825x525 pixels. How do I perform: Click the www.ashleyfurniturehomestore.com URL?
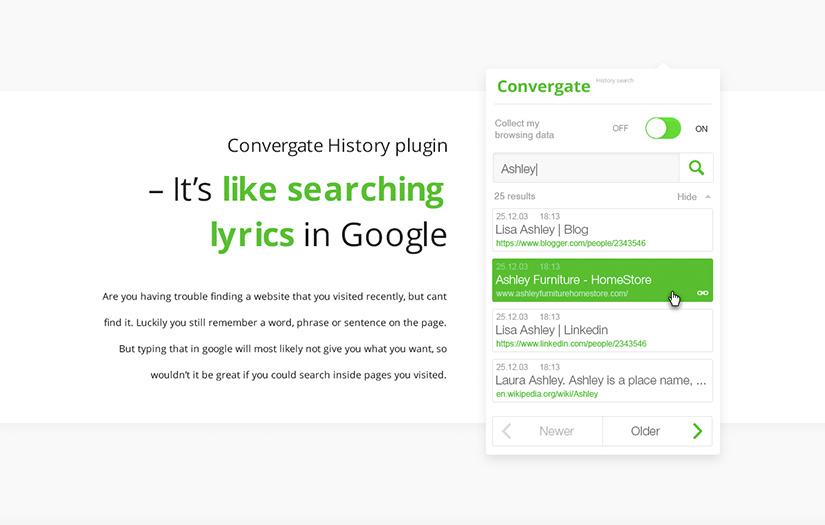561,294
